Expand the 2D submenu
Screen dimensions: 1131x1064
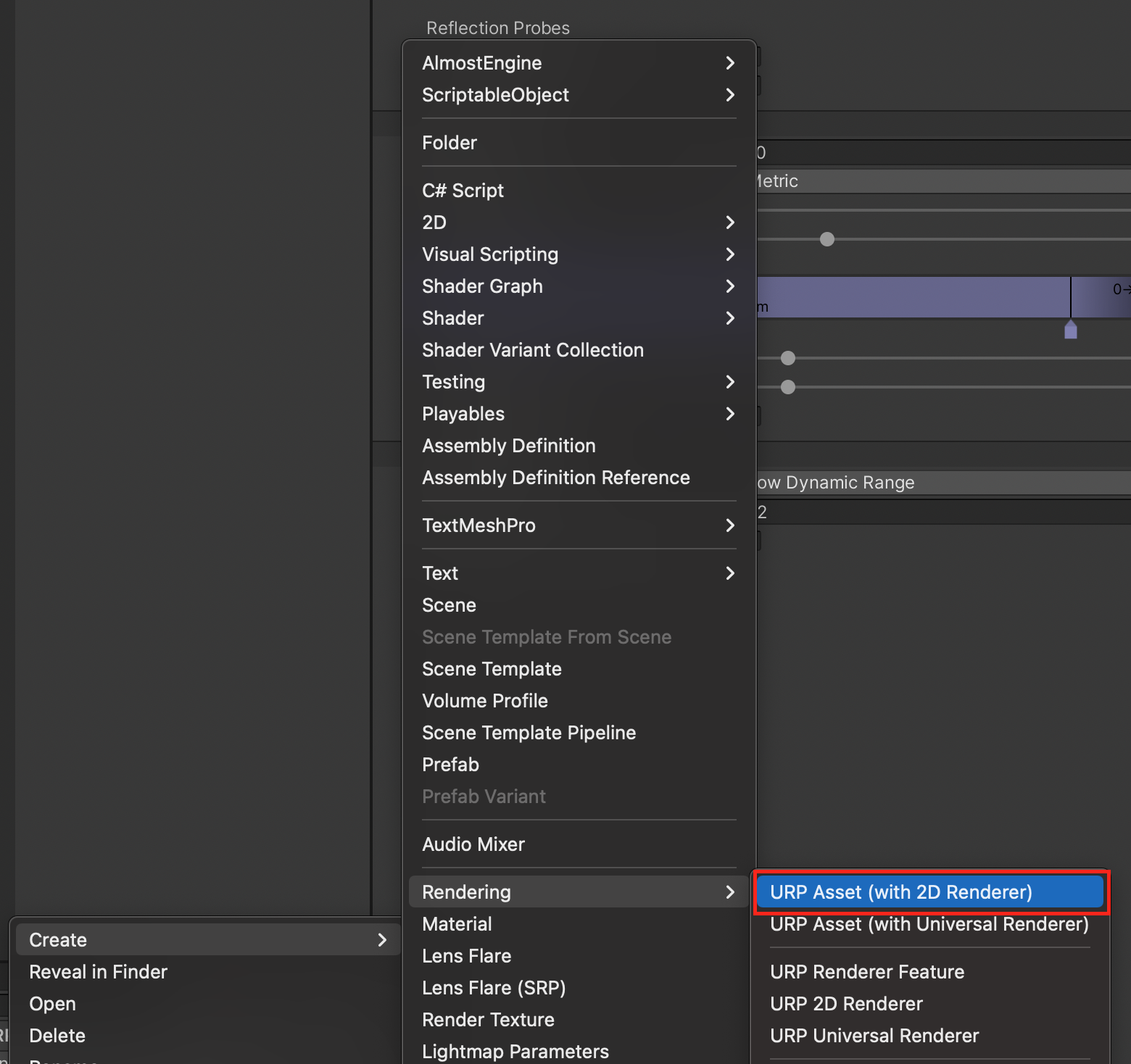point(579,223)
